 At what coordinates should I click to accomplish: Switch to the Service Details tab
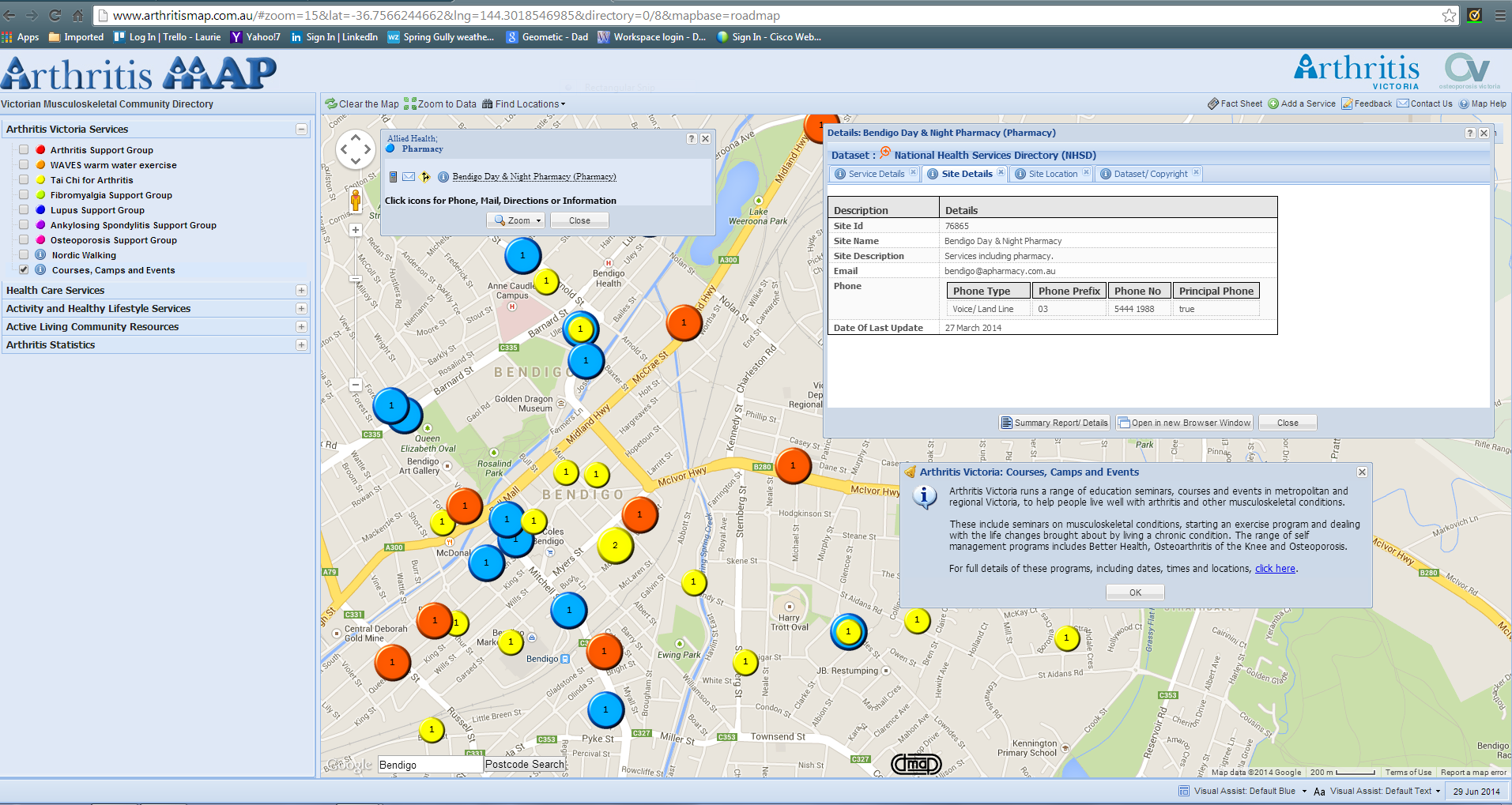pos(876,174)
